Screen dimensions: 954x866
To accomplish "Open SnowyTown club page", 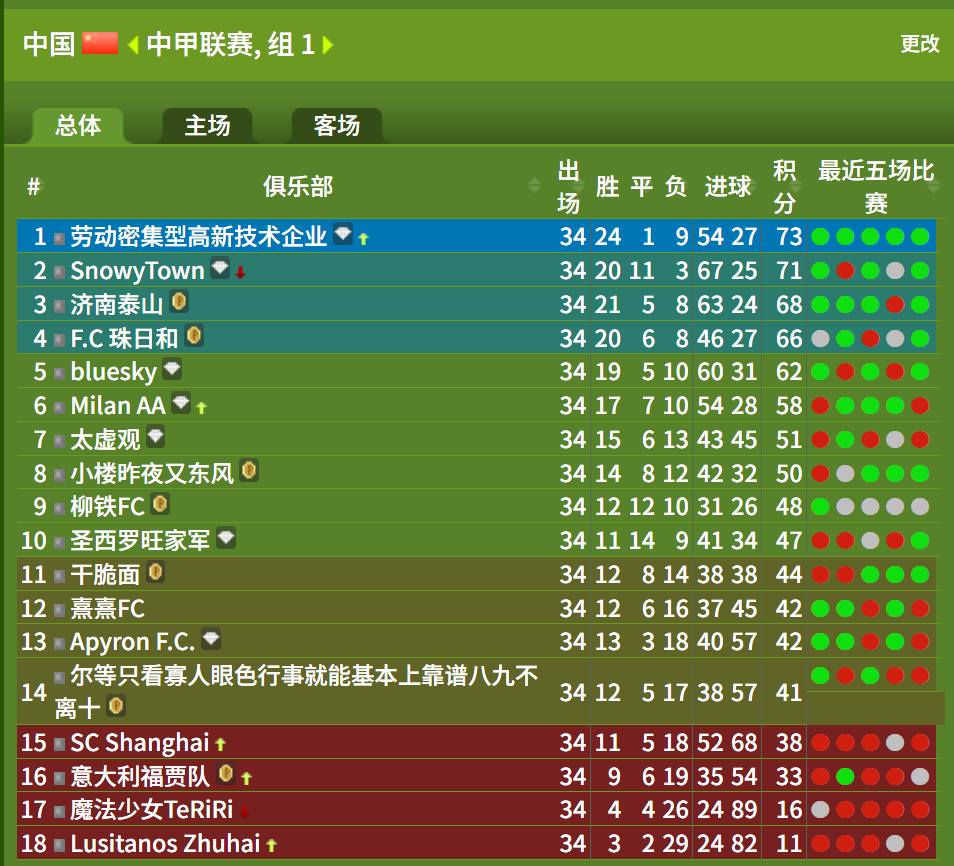I will 138,271.
